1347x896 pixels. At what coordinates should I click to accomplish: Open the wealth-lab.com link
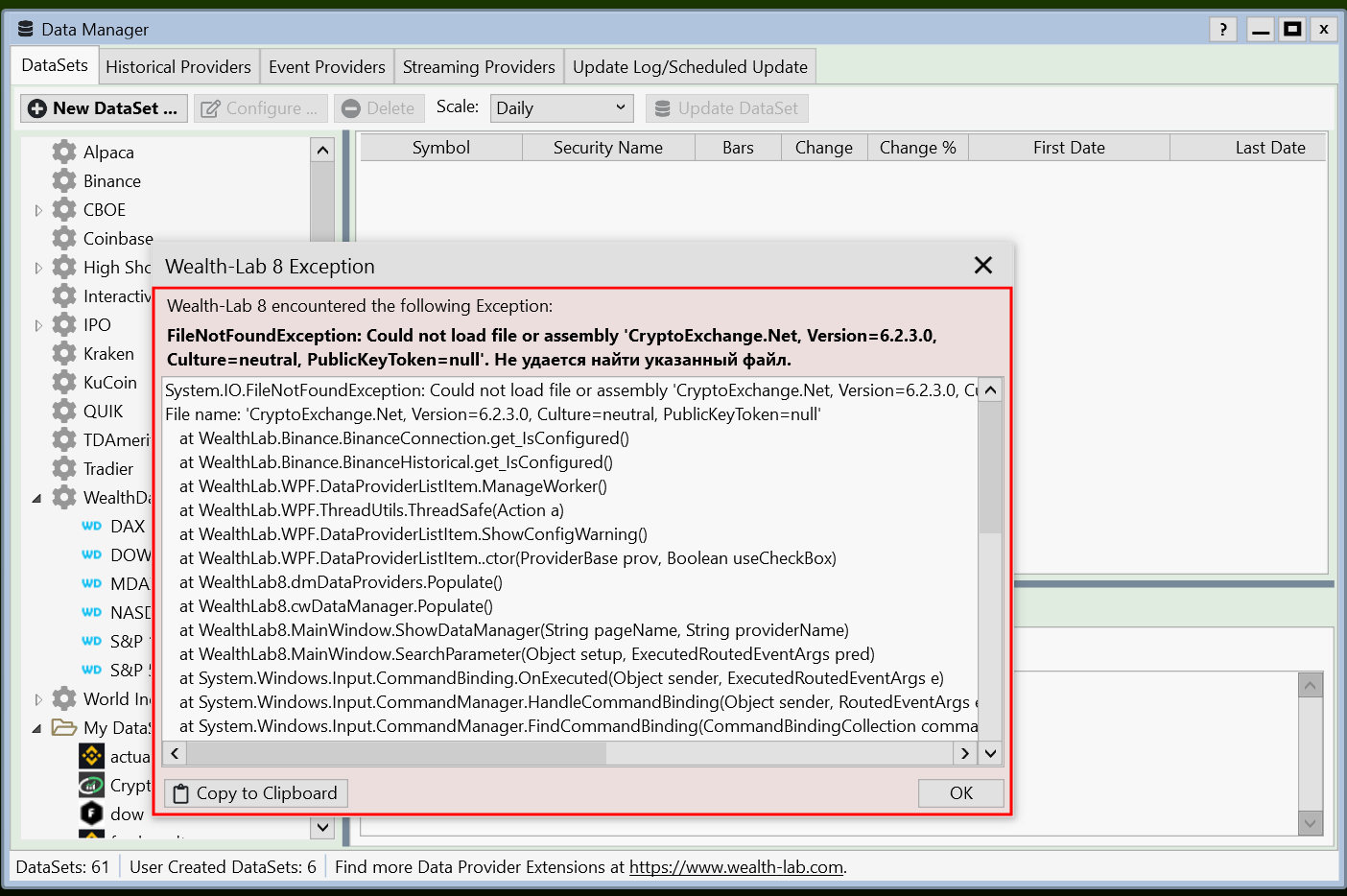pos(736,867)
